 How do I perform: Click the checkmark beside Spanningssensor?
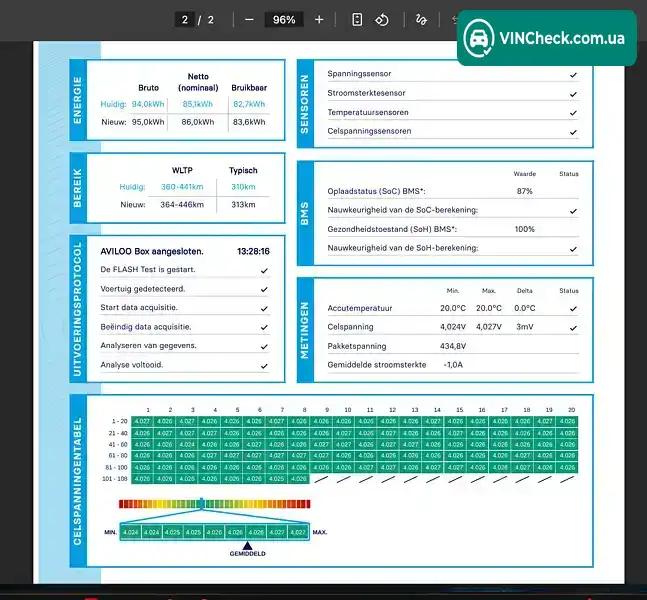click(573, 75)
